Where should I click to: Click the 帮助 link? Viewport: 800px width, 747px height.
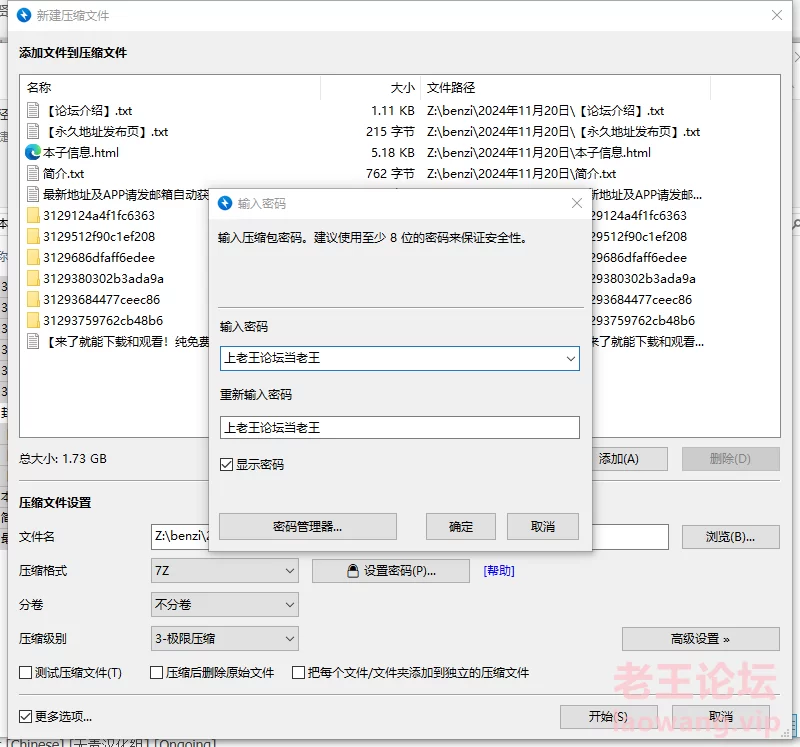click(x=499, y=571)
